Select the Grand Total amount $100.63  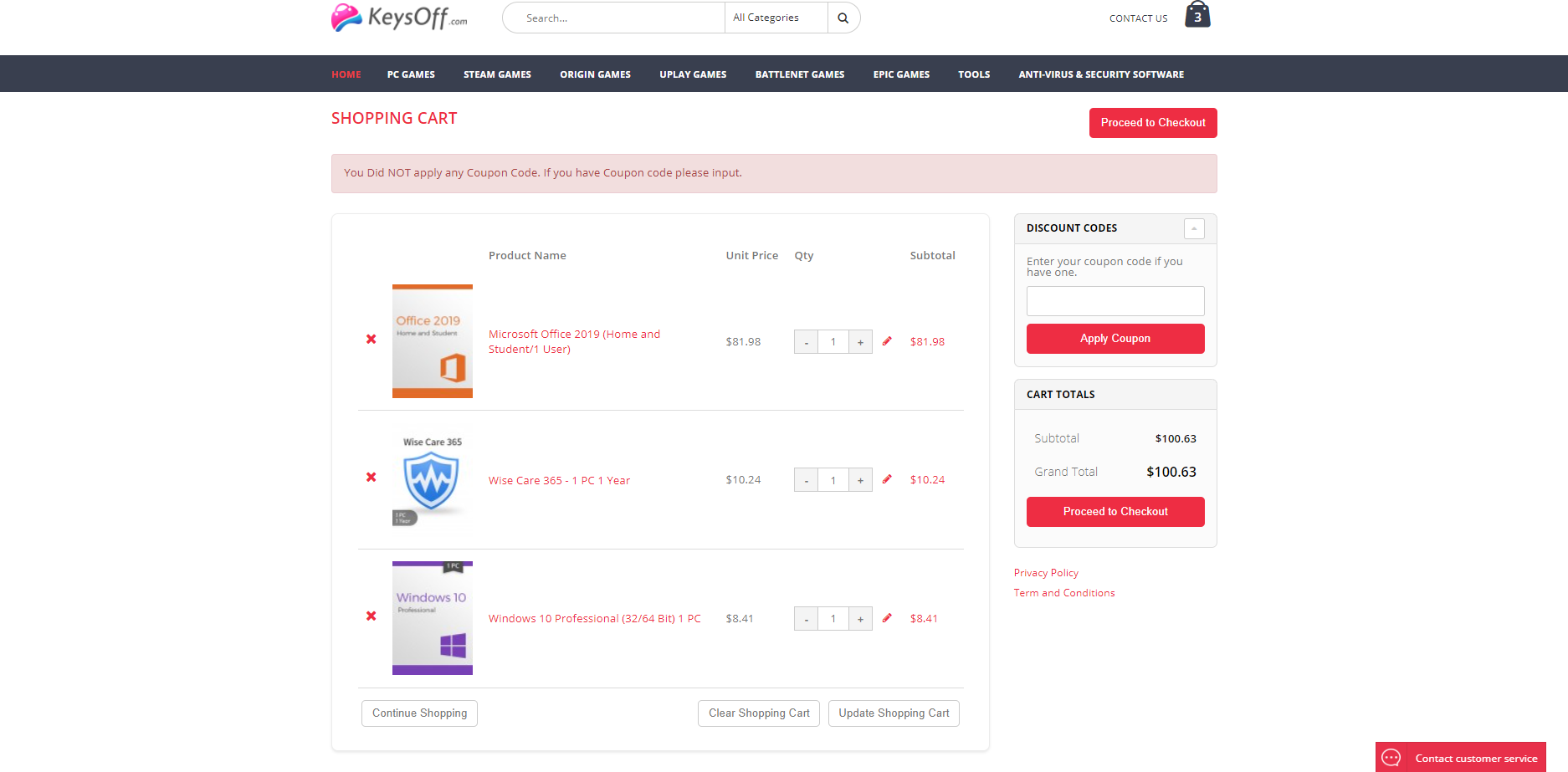click(1171, 472)
